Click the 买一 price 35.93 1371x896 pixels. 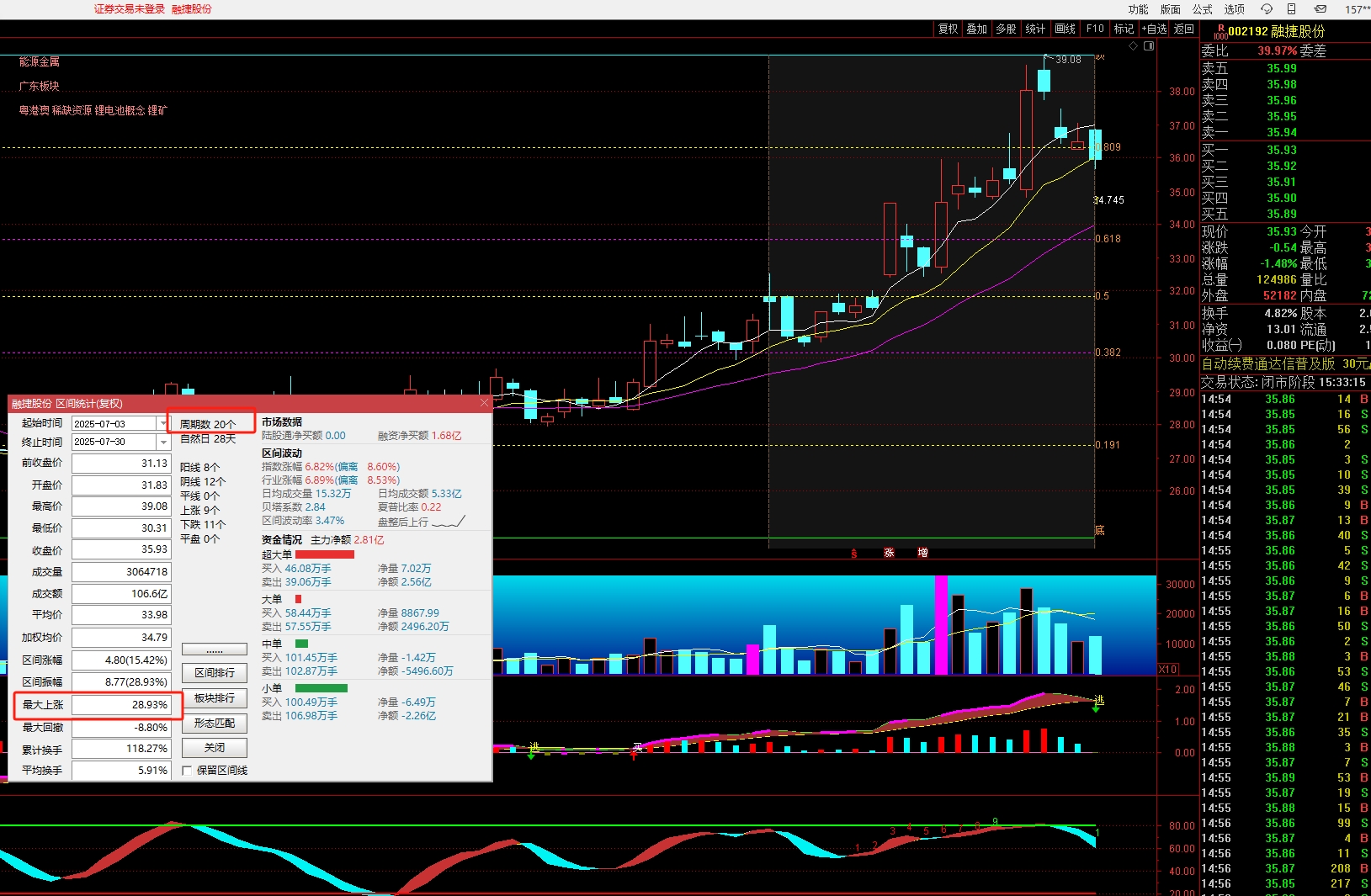pyautogui.click(x=1282, y=150)
